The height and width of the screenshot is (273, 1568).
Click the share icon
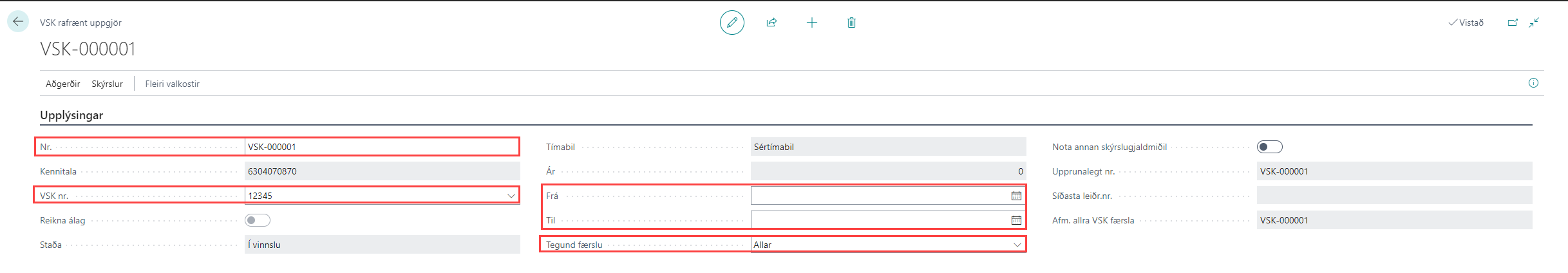(x=771, y=23)
